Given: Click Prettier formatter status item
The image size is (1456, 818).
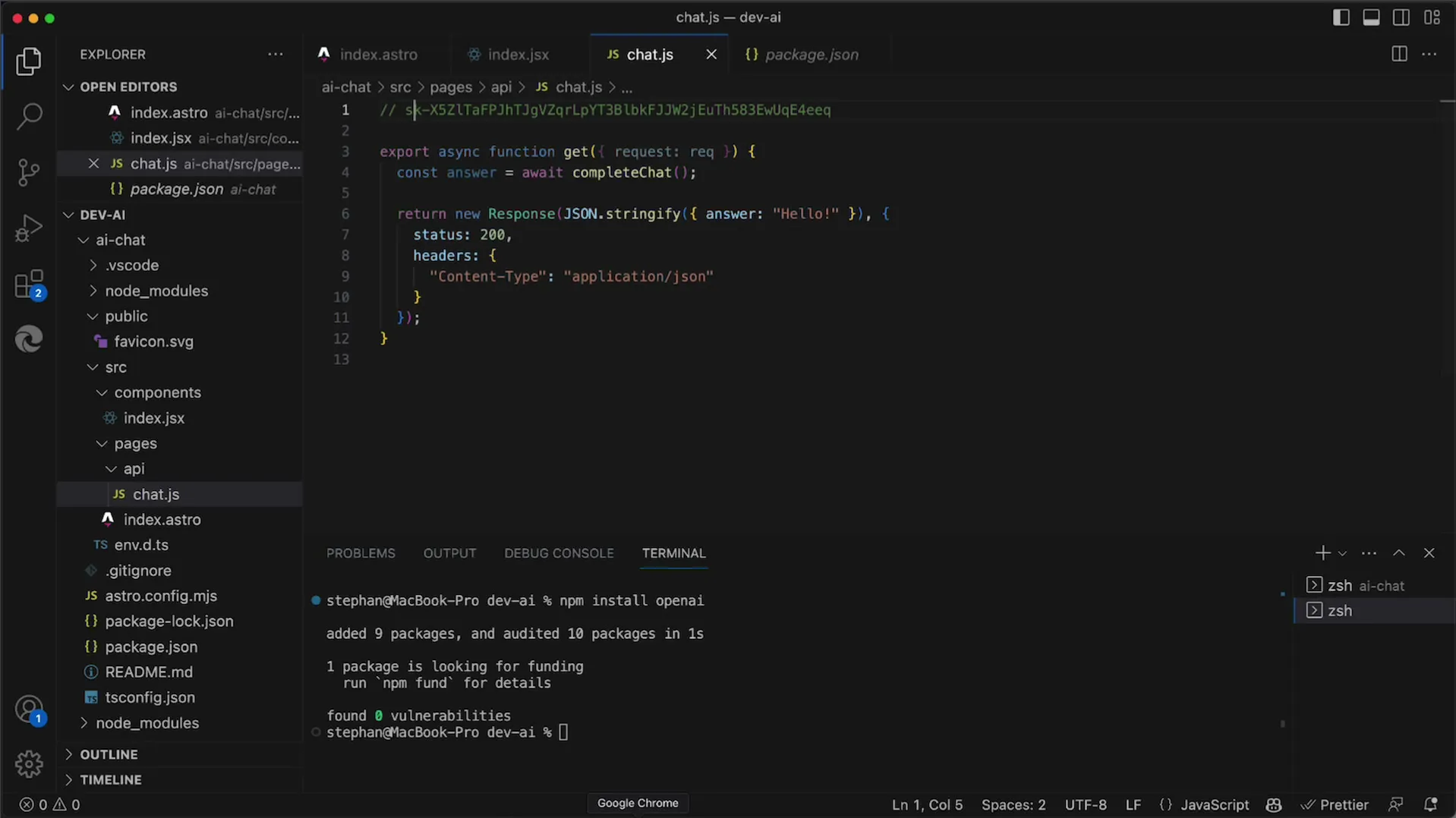Looking at the screenshot, I should click(x=1335, y=804).
